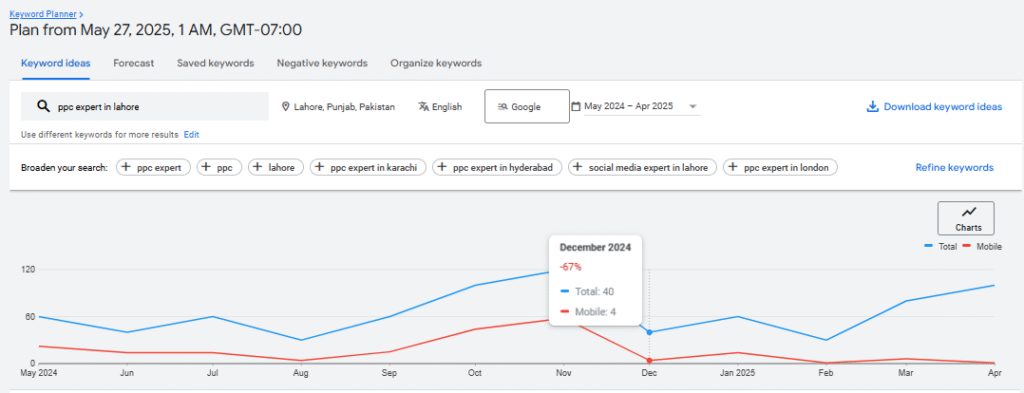Add 'ppc expert in karachi' chip
This screenshot has width=1024, height=393.
click(368, 168)
